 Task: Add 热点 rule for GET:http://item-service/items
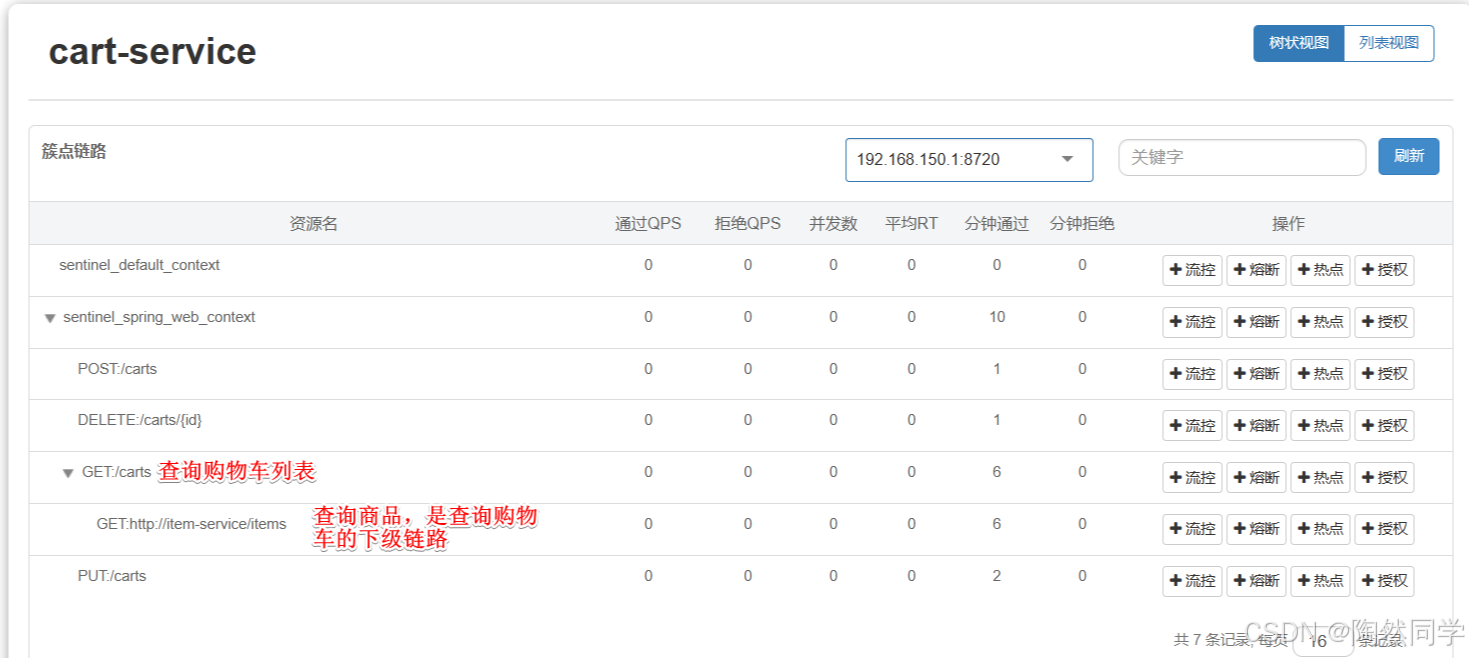(x=1320, y=529)
